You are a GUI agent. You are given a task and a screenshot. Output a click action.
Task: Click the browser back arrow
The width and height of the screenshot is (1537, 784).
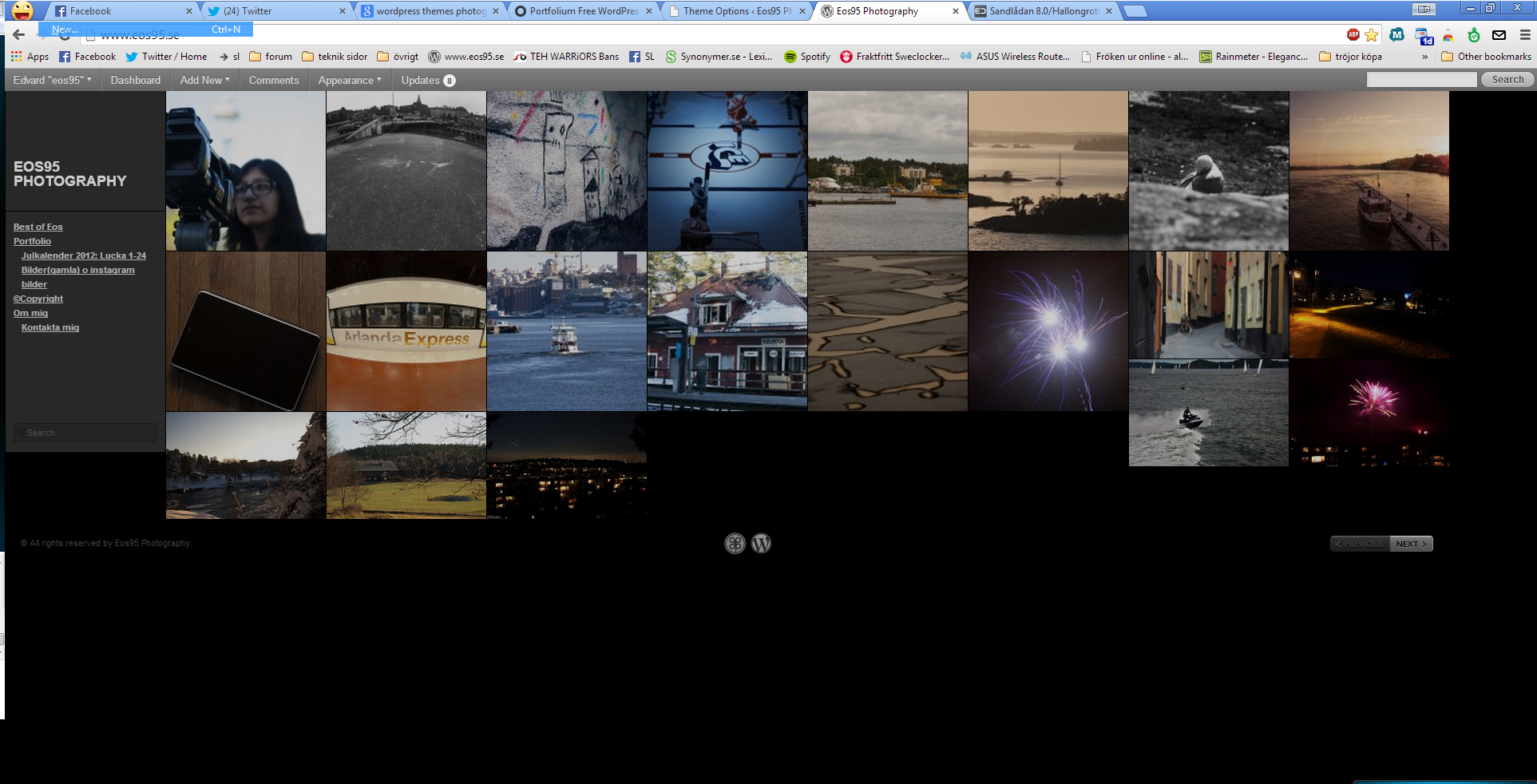[x=18, y=34]
